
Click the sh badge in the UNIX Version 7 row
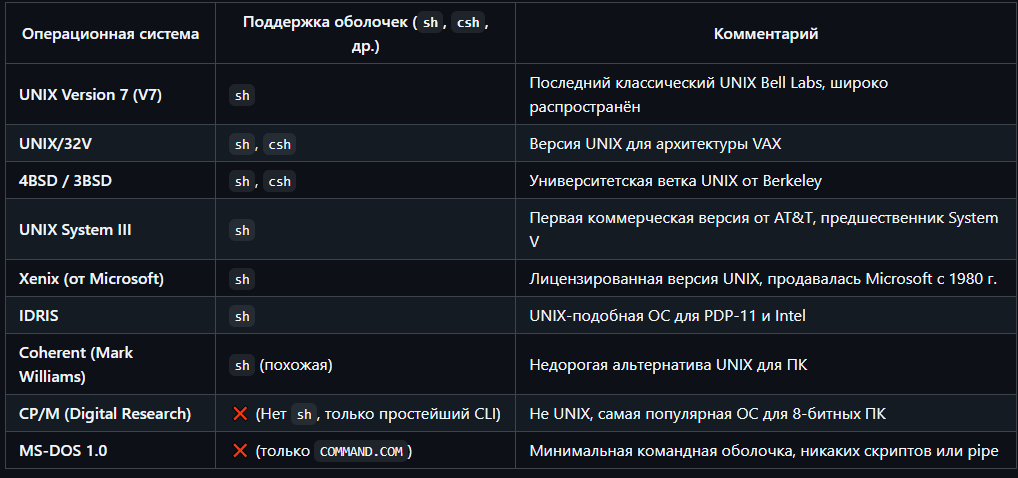pyautogui.click(x=242, y=96)
